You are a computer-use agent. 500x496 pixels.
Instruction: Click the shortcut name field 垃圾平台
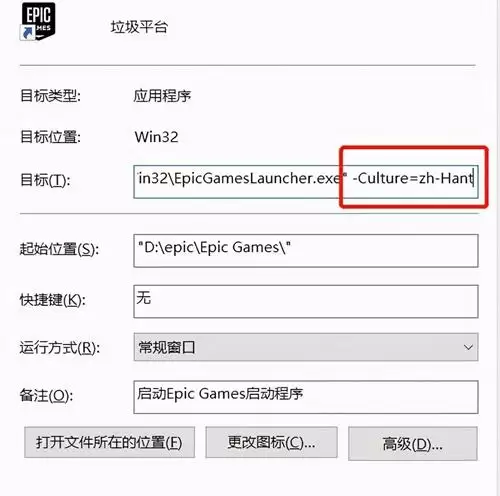139,27
